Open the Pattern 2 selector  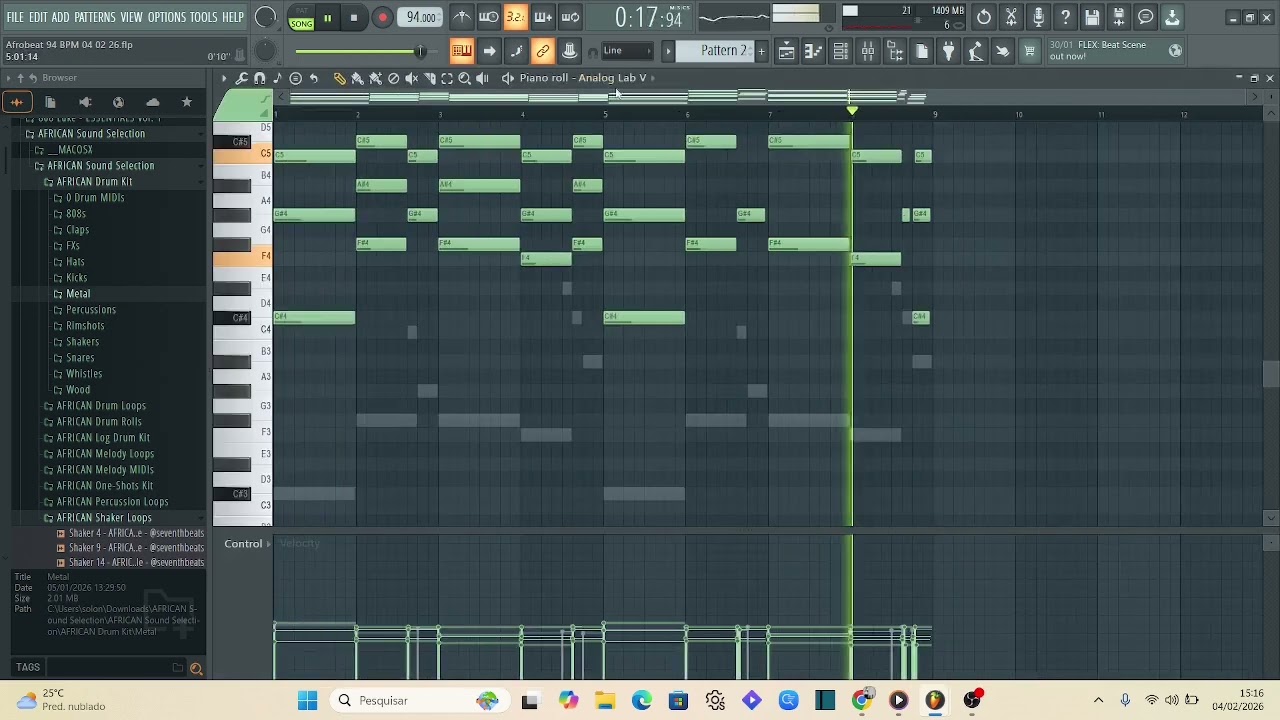[x=715, y=51]
